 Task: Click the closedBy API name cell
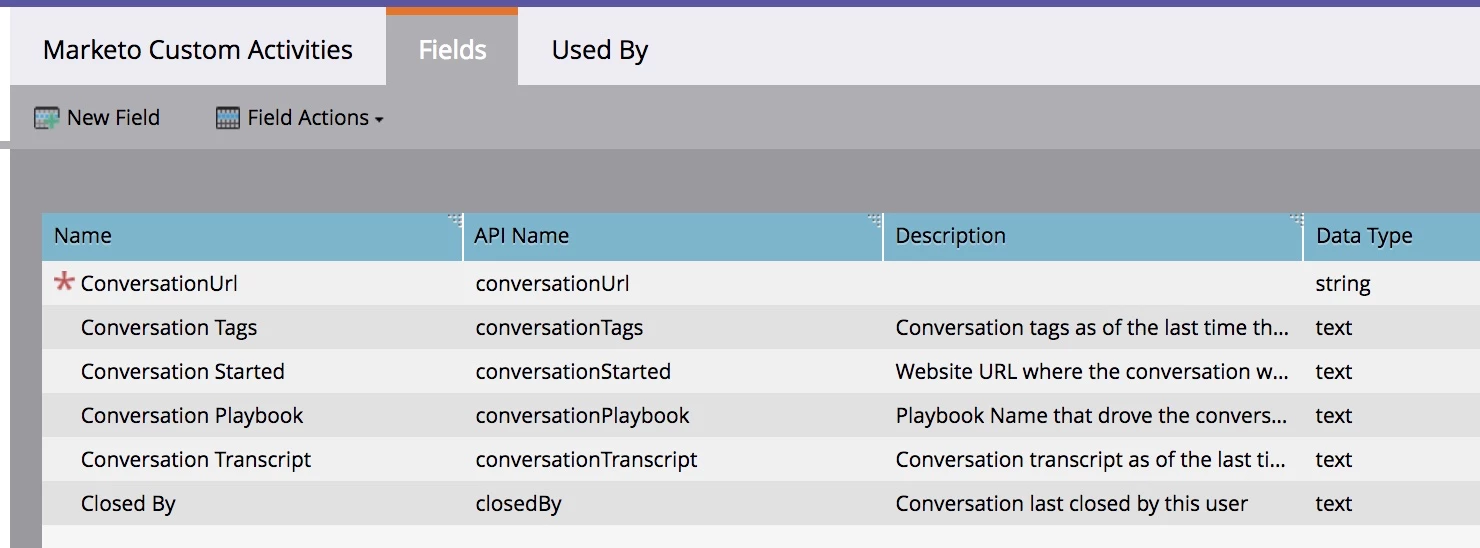pos(518,504)
